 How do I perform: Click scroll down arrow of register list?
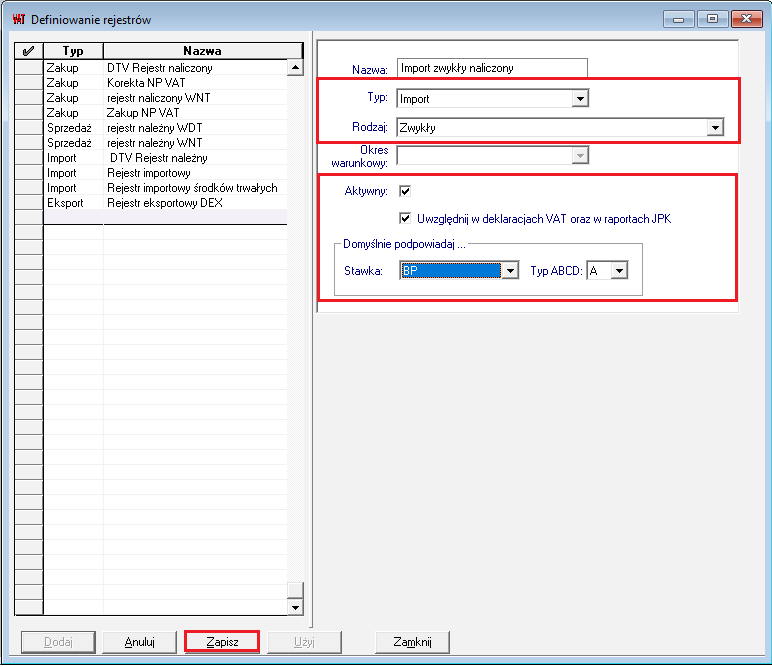(x=295, y=607)
